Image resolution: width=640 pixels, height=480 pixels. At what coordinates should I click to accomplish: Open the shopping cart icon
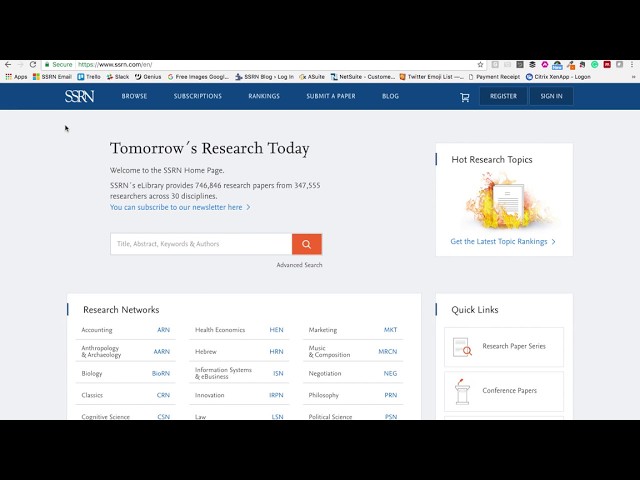pos(464,97)
